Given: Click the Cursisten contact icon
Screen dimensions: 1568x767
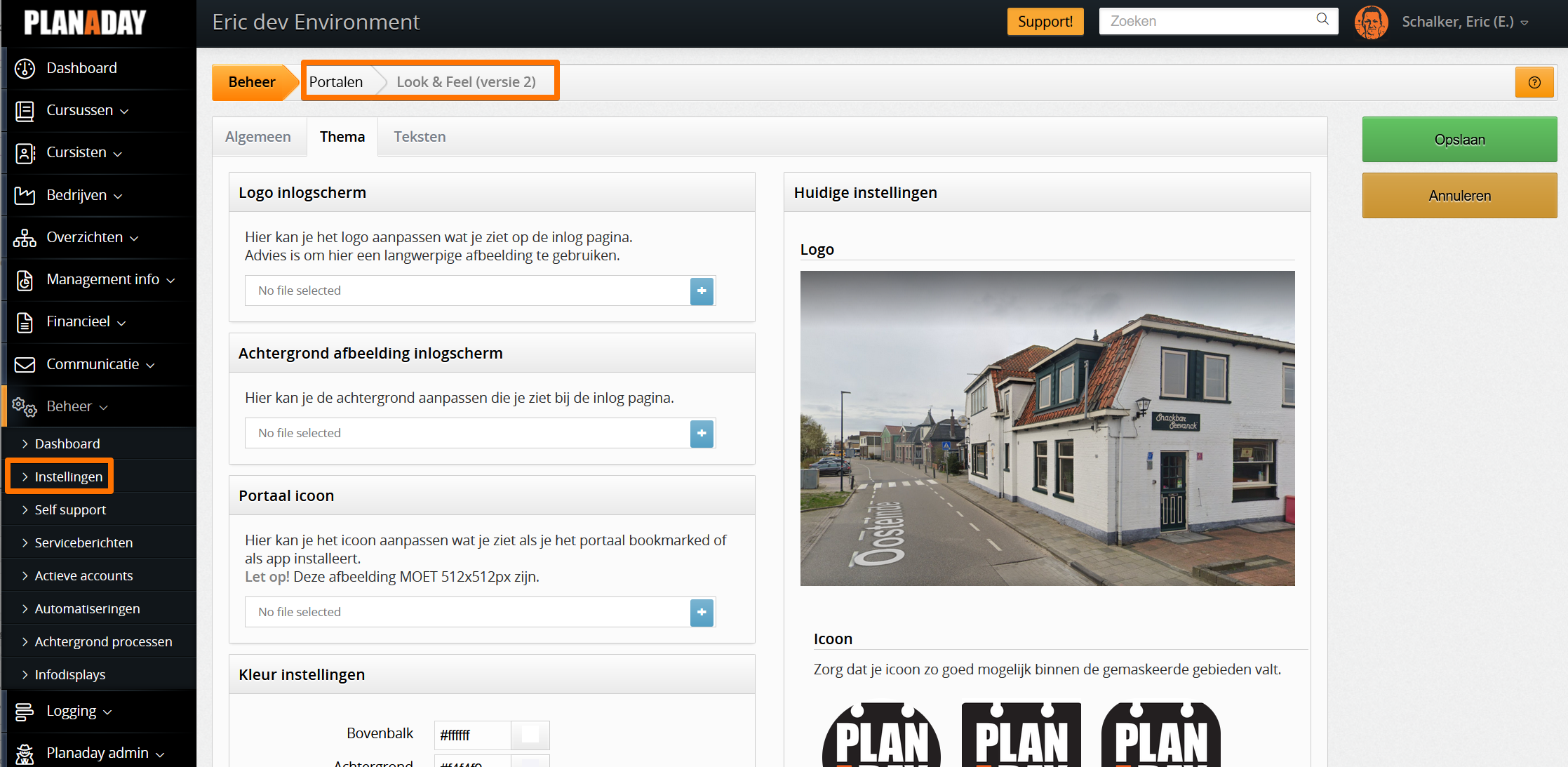Looking at the screenshot, I should coord(25,153).
